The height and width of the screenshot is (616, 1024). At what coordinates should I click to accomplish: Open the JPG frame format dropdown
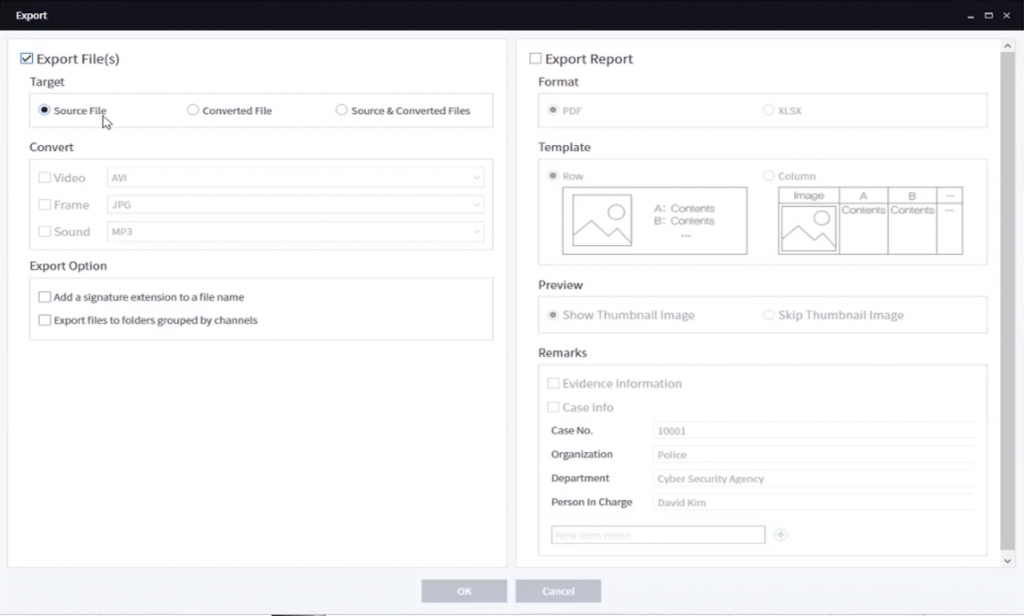click(x=477, y=204)
